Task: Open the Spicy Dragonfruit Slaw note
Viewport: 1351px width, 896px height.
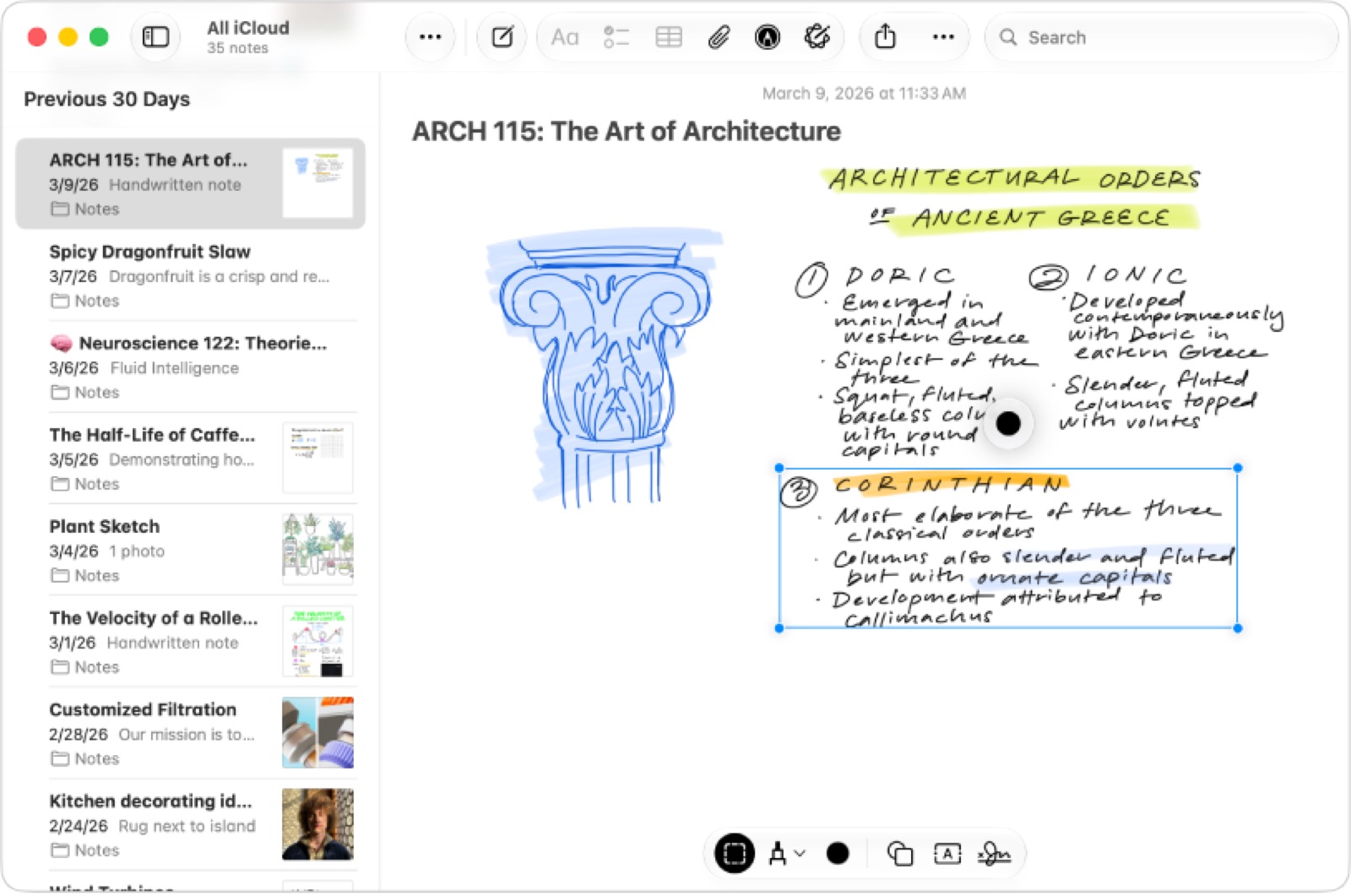Action: 190,275
